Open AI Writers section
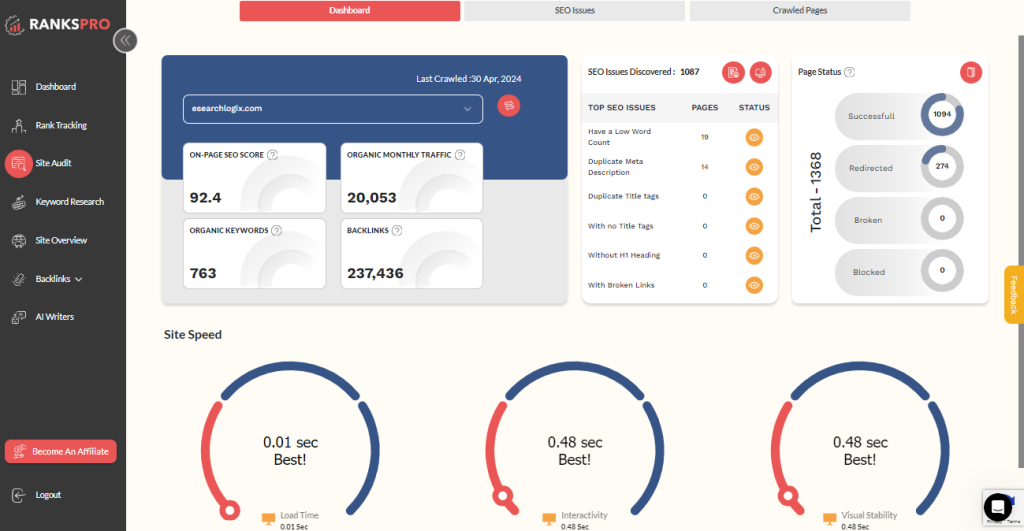Screen dimensions: 1024x531 click(54, 317)
